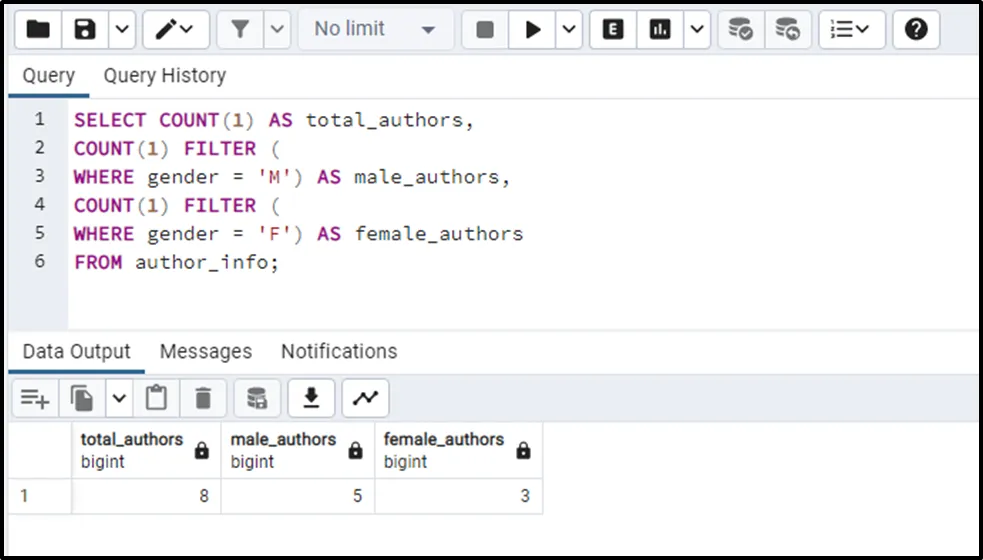The width and height of the screenshot is (983, 560).
Task: Open the No limit rows dropdown
Action: click(x=374, y=30)
